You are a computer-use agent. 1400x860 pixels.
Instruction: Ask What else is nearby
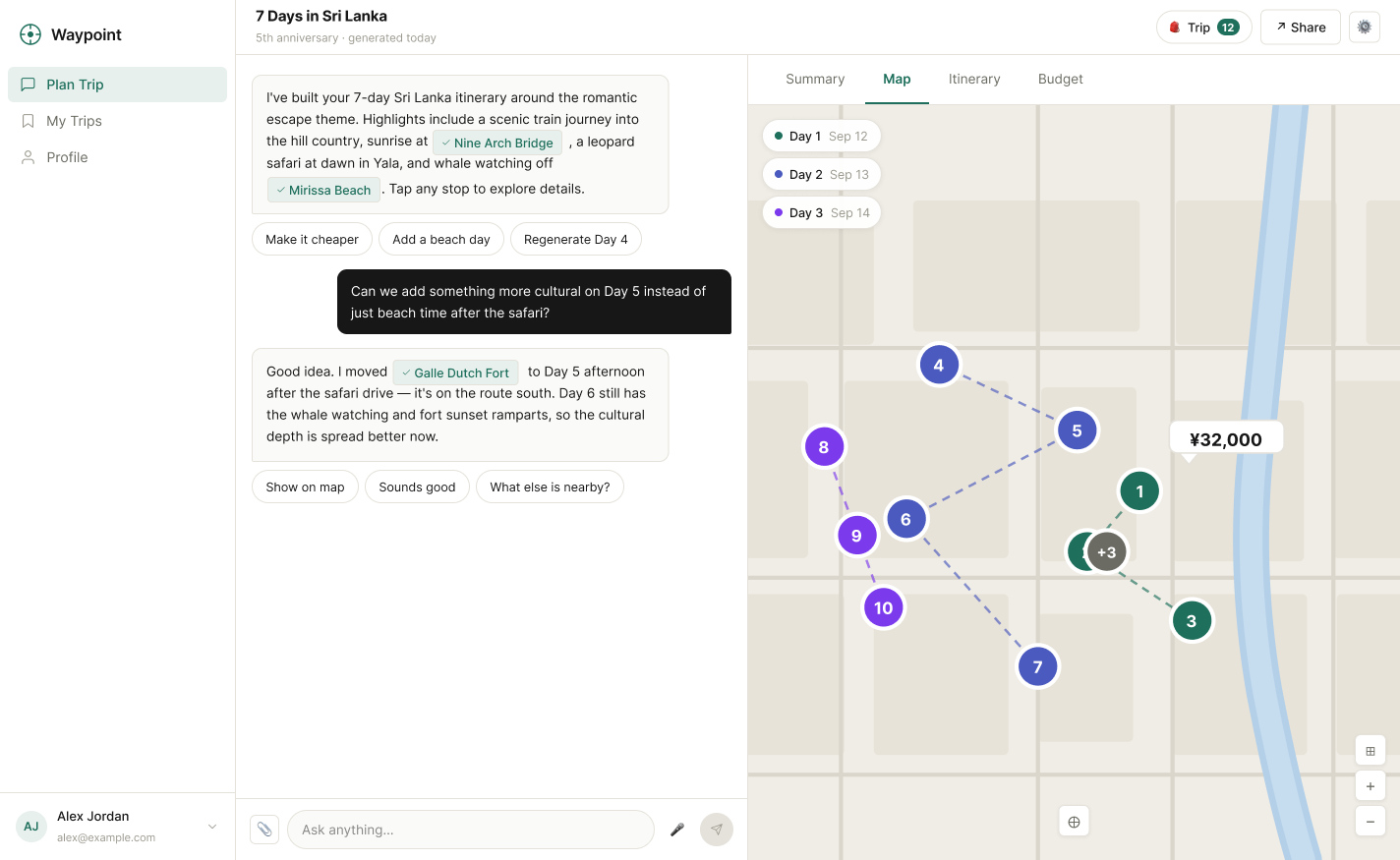coord(550,487)
